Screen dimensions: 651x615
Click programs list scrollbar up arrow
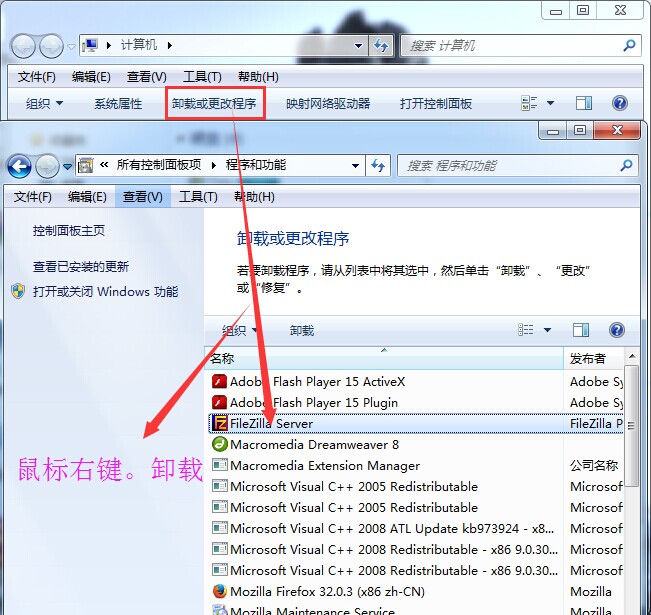click(x=631, y=356)
